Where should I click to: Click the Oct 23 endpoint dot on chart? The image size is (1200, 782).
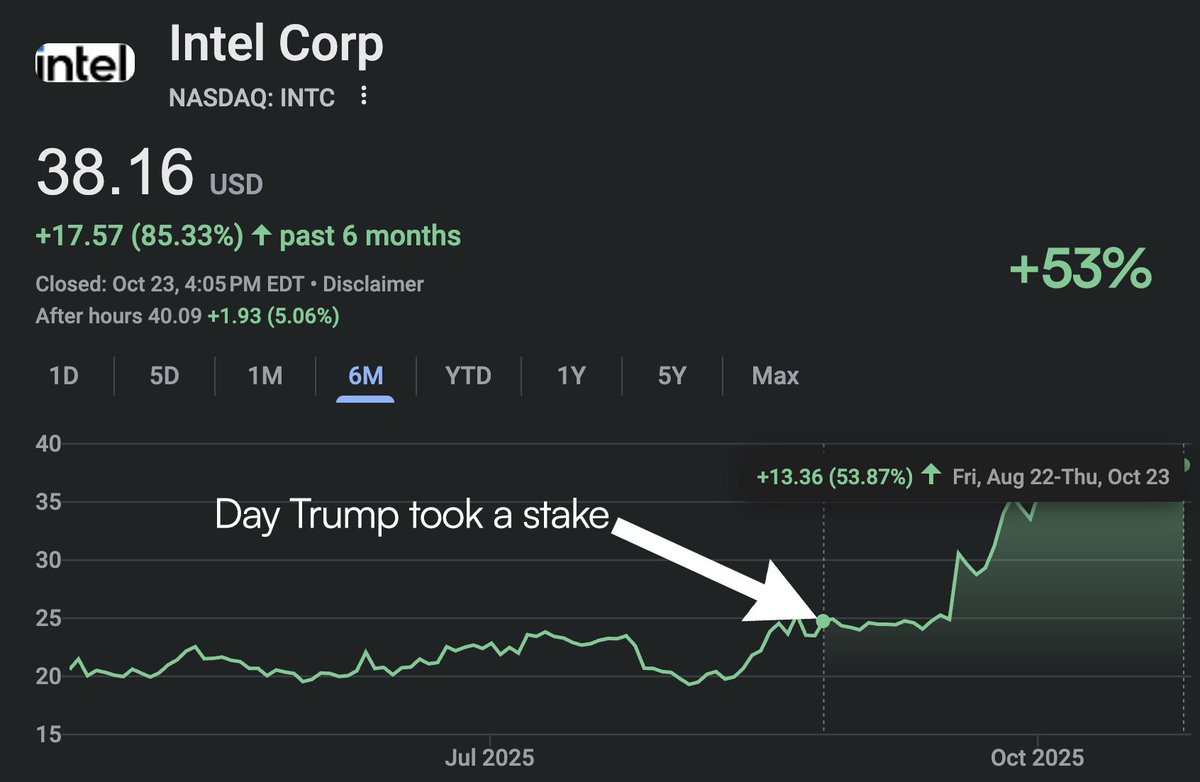[1186, 465]
